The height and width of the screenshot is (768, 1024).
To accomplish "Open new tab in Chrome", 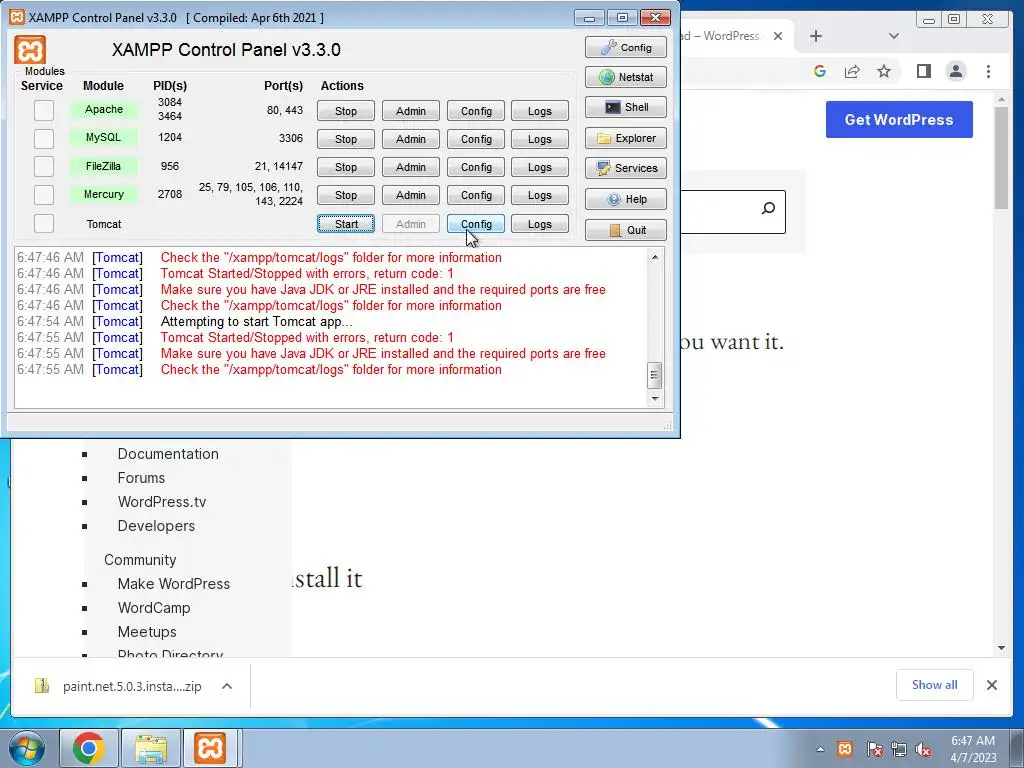I will tap(816, 36).
